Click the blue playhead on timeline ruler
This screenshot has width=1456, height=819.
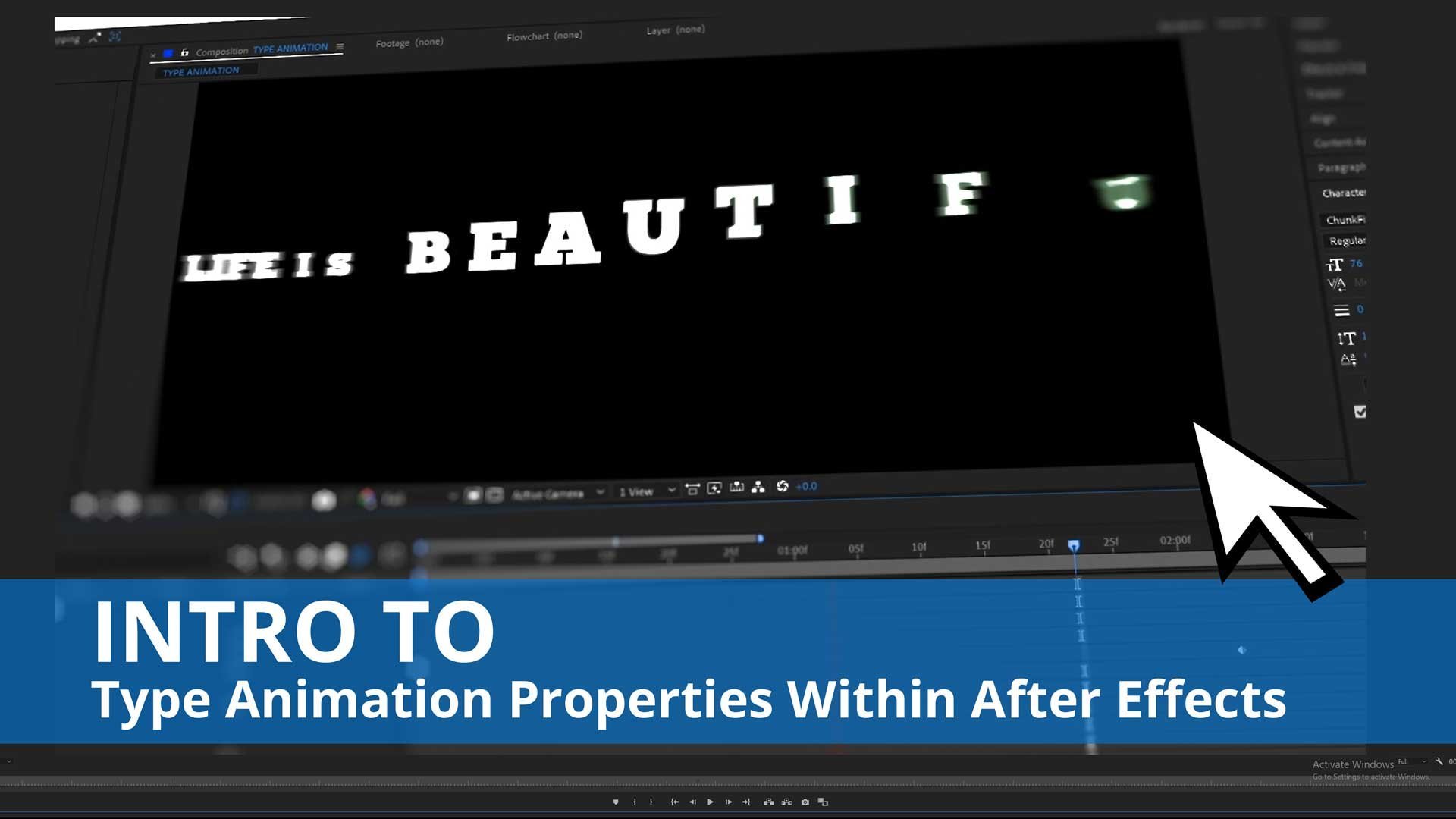[x=1074, y=545]
